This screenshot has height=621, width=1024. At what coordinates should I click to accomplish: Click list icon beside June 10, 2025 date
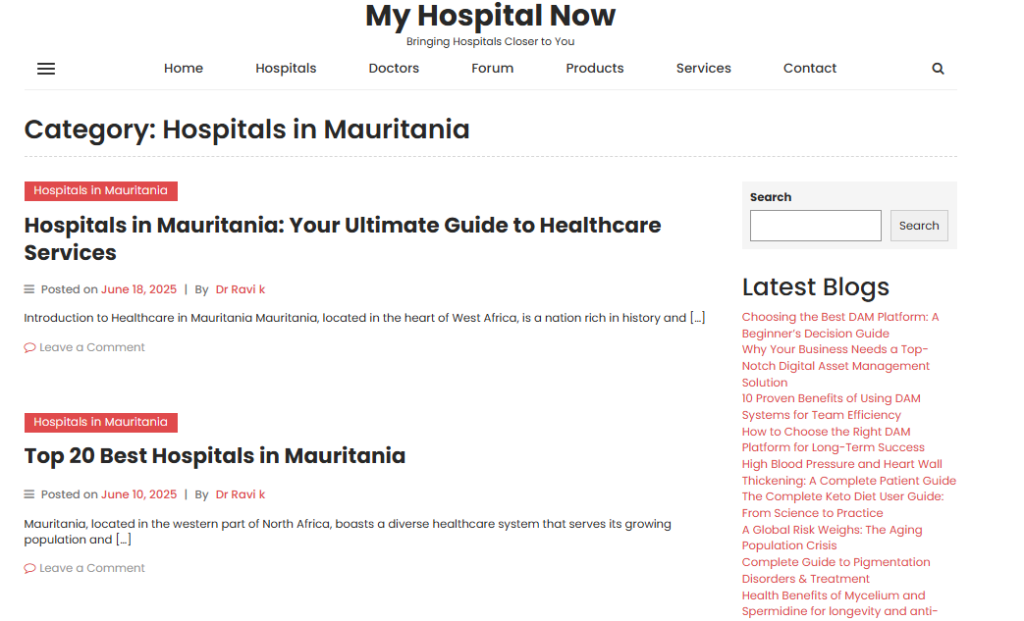[29, 494]
